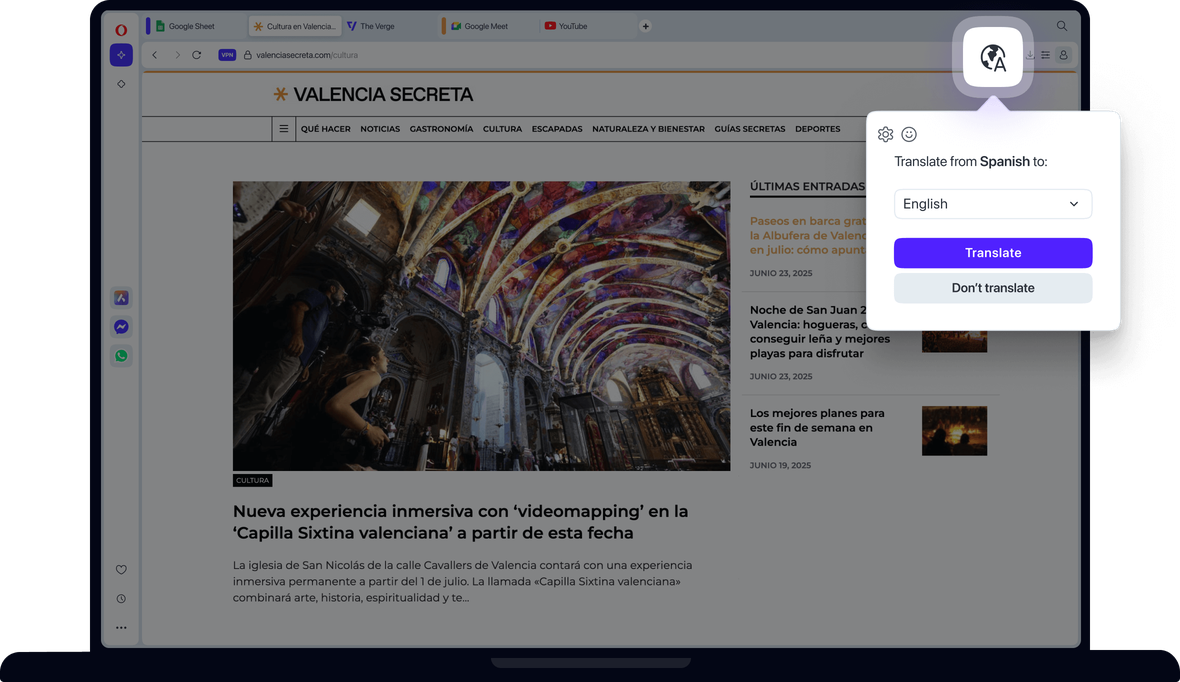Open 'Los mejores planes' article link

click(817, 428)
